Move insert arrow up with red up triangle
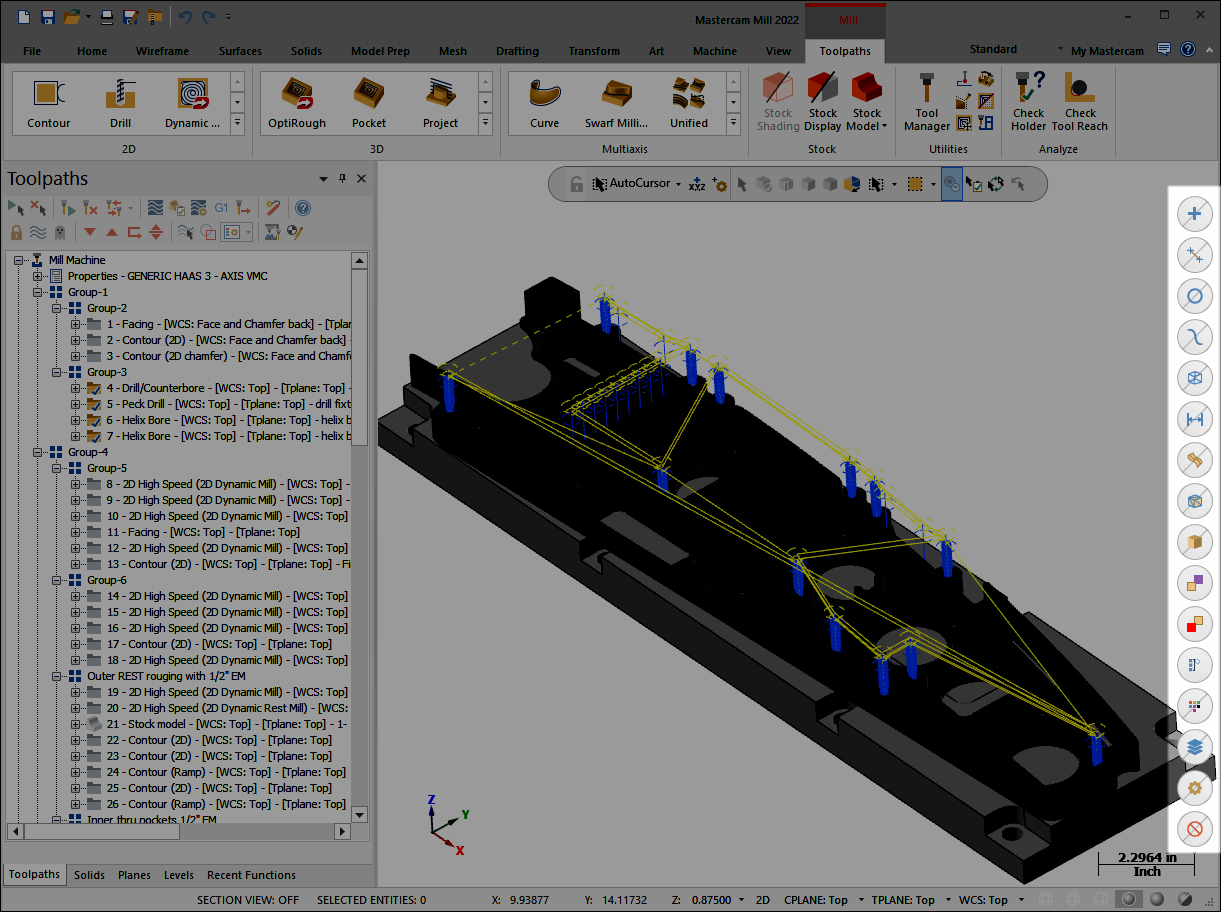 click(112, 232)
